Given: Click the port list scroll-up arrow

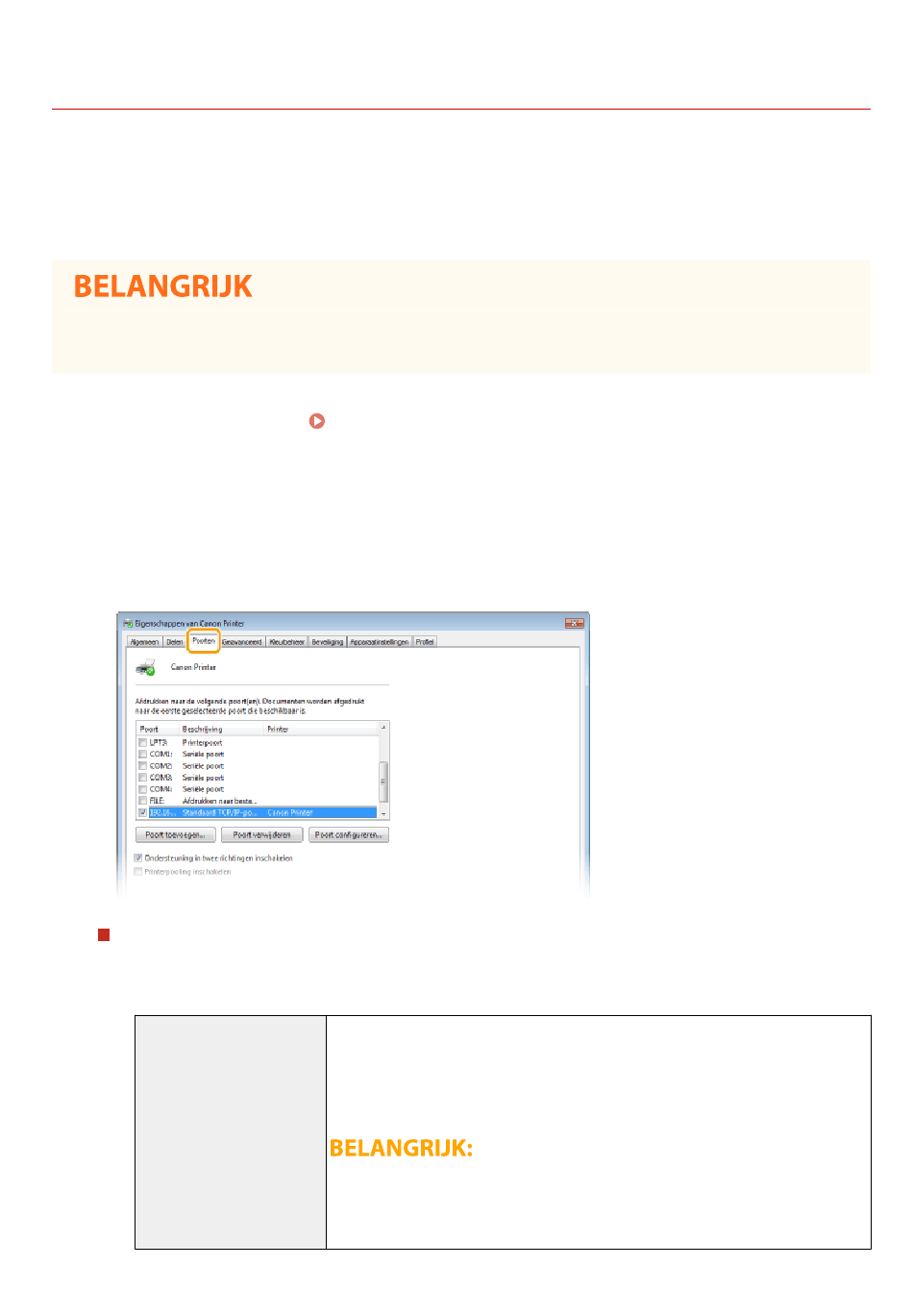Looking at the screenshot, I should 383,728.
